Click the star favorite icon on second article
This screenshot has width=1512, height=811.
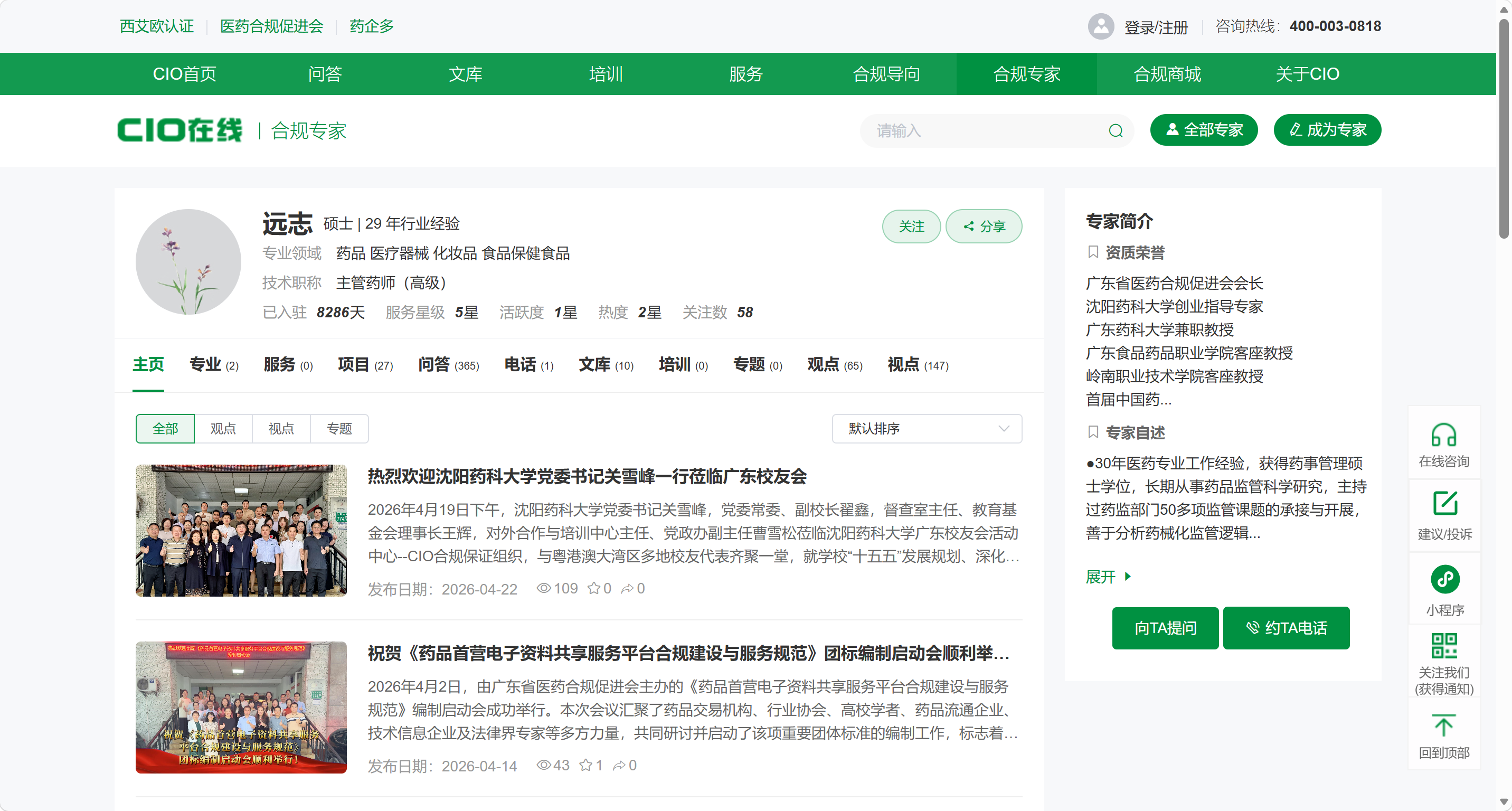585,765
